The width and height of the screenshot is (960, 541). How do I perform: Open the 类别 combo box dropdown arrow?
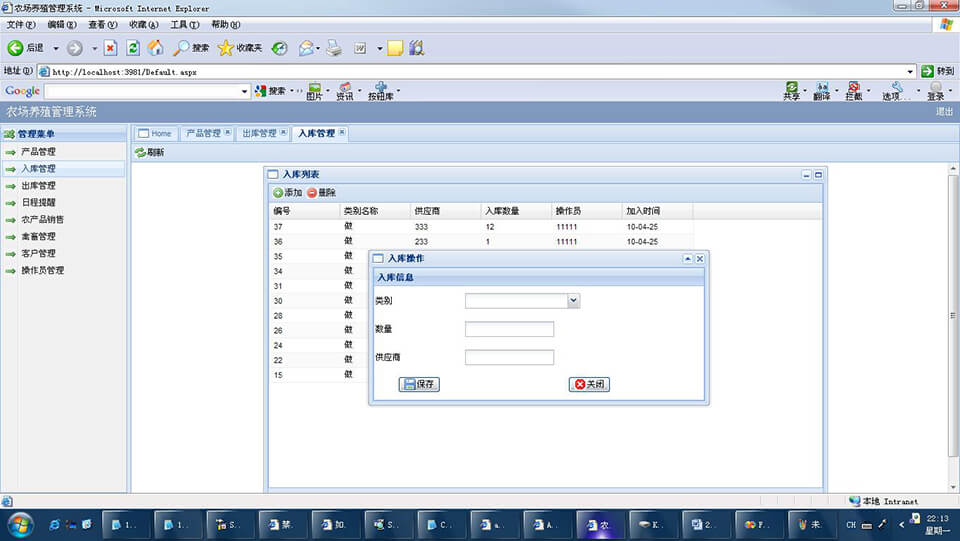point(573,300)
